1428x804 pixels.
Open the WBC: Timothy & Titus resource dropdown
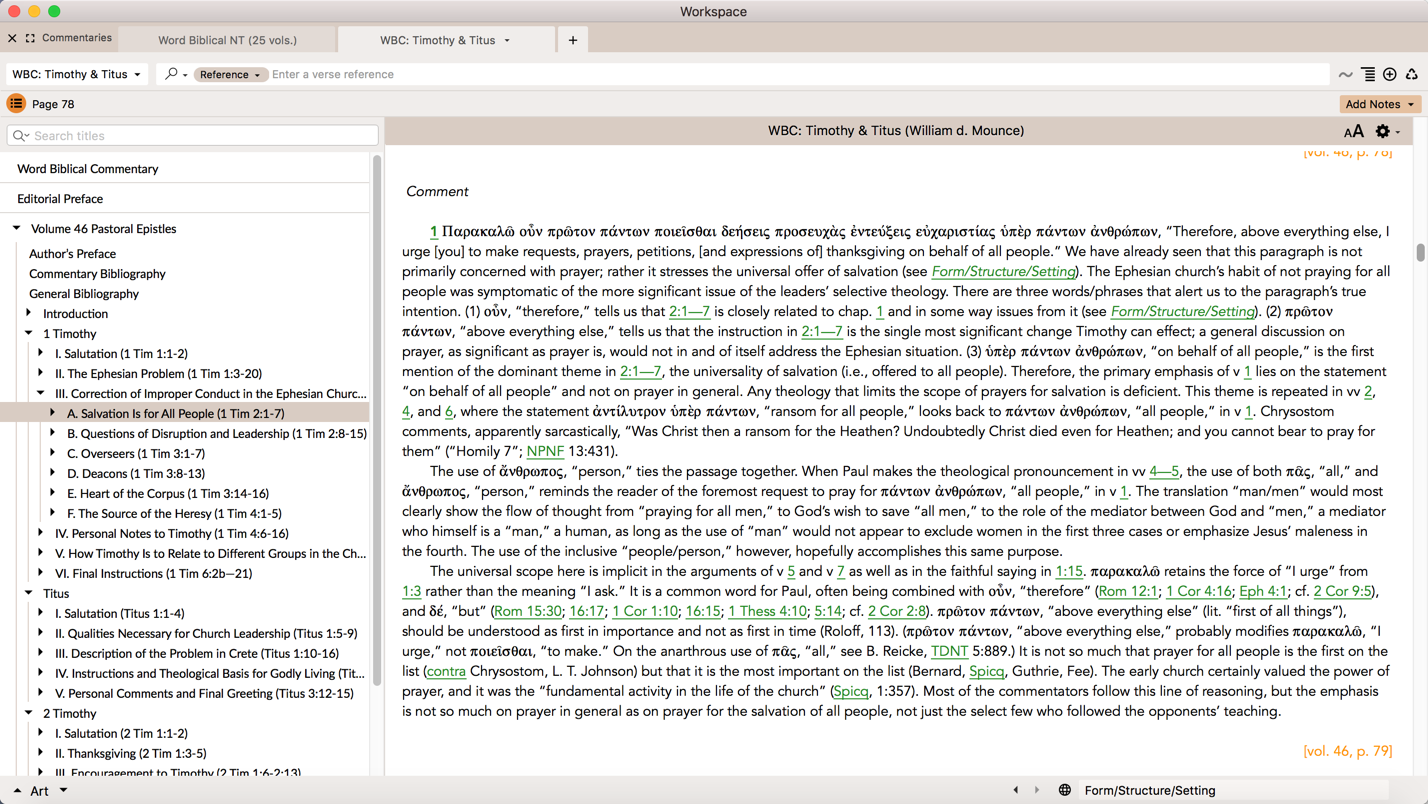click(76, 74)
